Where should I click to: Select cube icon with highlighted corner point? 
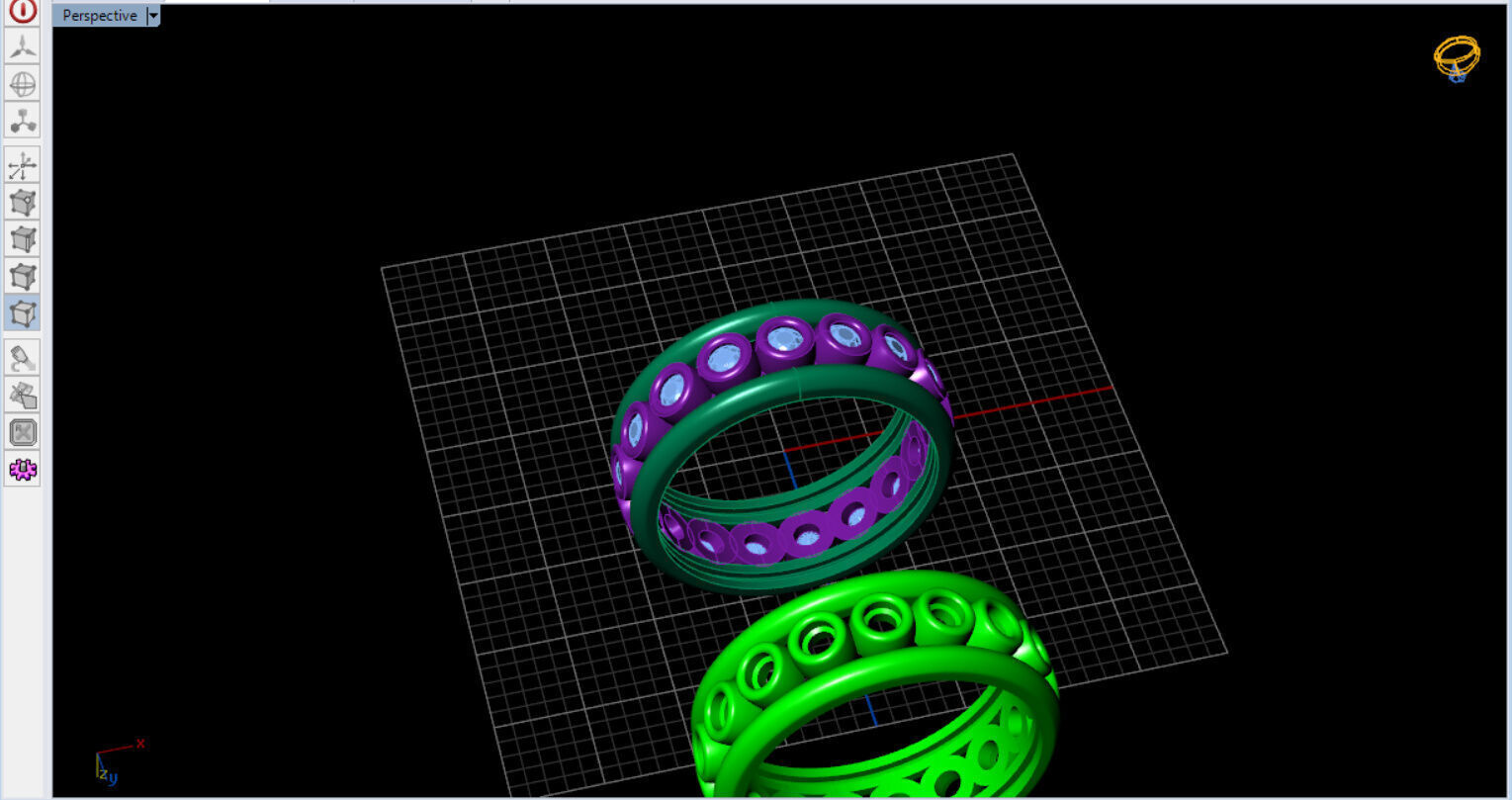click(x=23, y=202)
